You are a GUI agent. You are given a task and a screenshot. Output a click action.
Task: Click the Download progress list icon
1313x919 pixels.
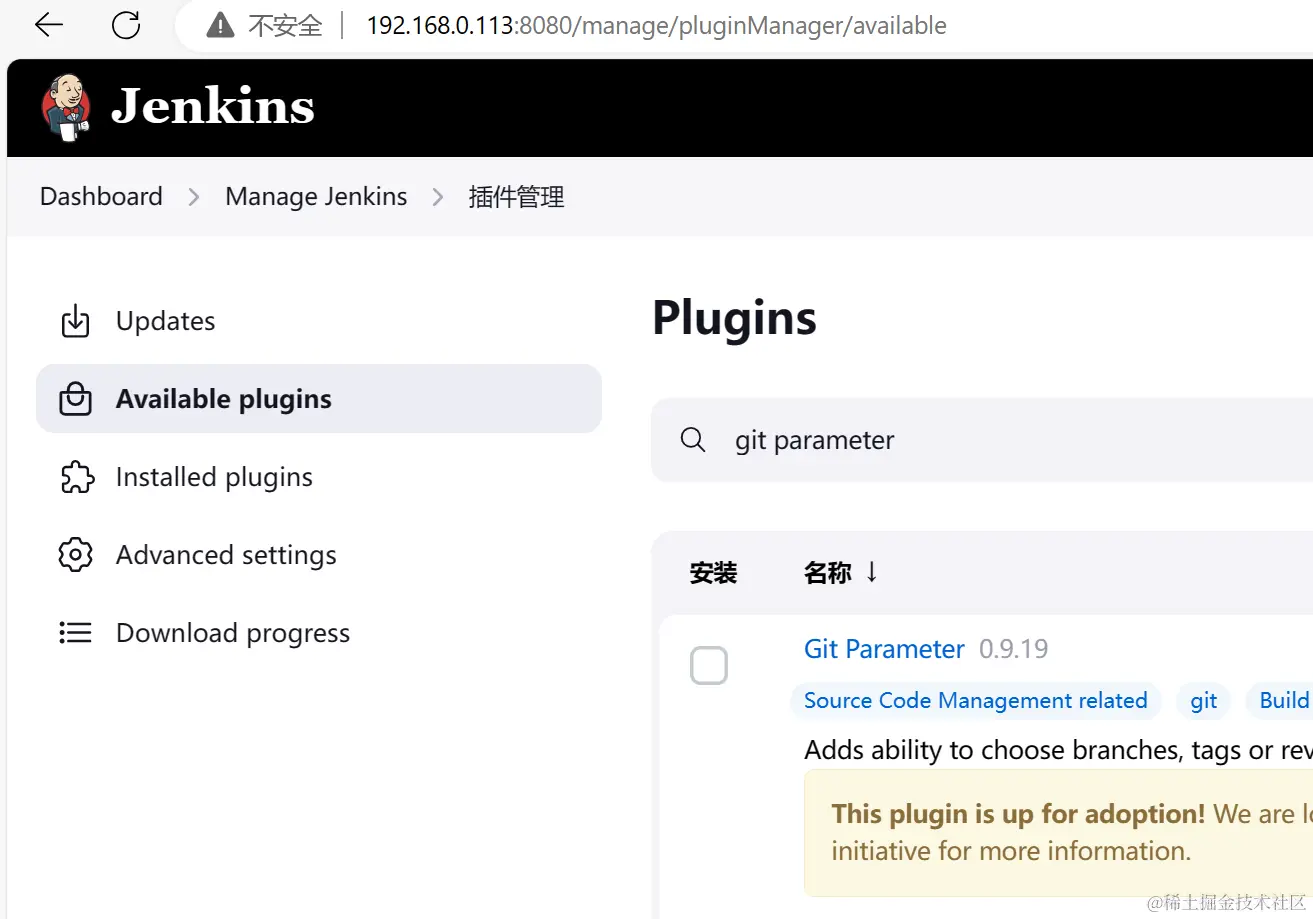[75, 633]
